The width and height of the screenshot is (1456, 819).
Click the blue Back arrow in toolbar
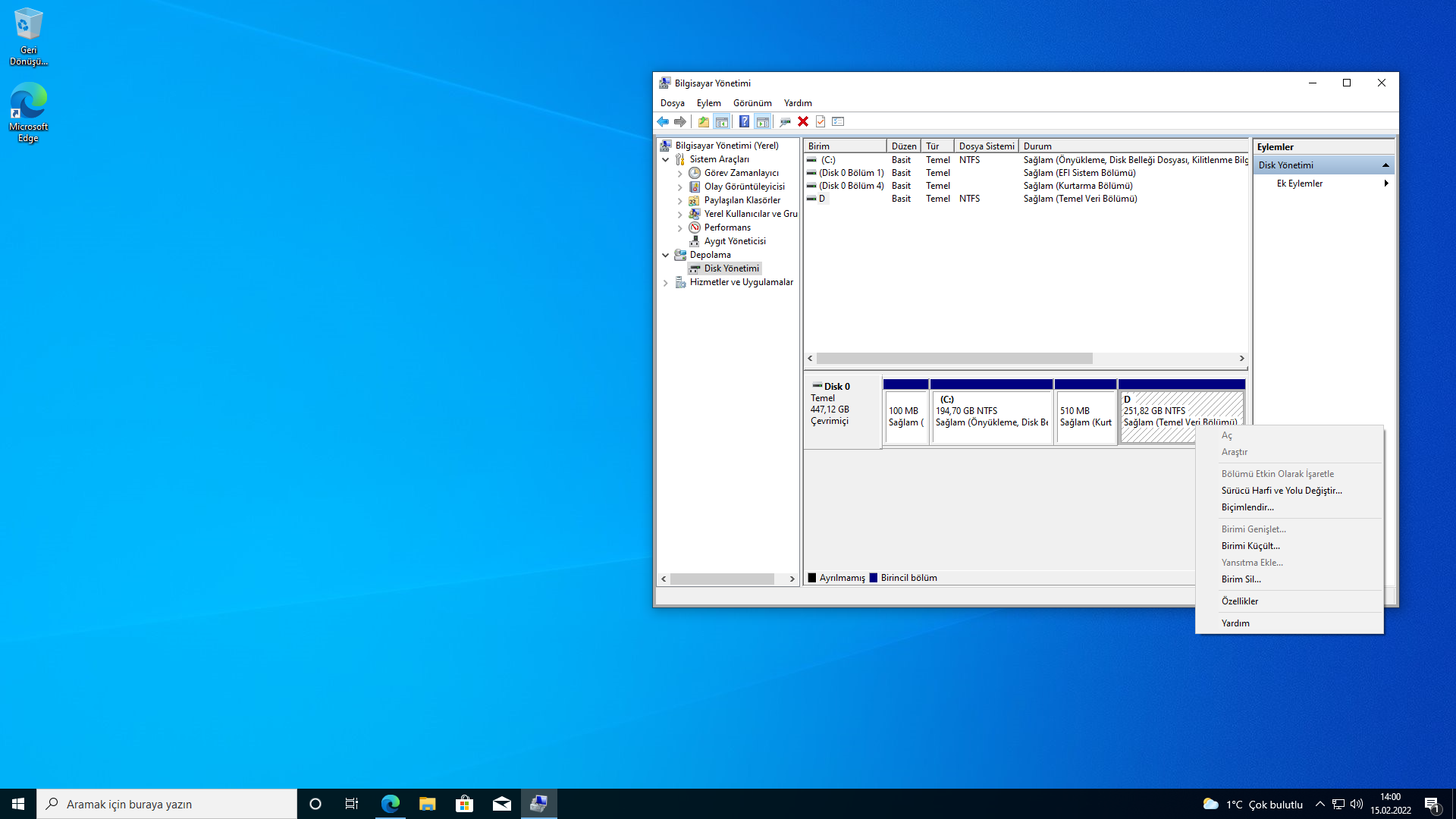click(663, 121)
